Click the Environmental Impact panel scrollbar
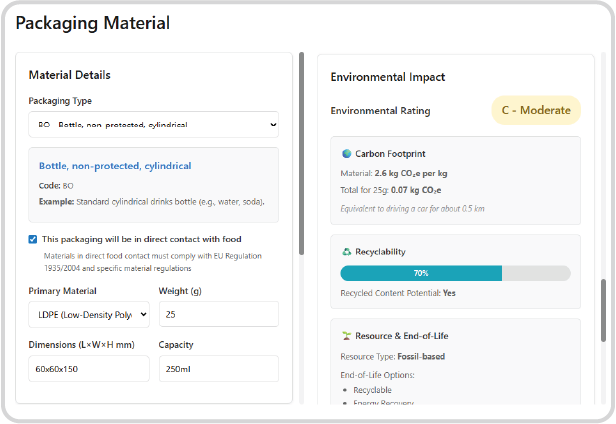 [603, 310]
